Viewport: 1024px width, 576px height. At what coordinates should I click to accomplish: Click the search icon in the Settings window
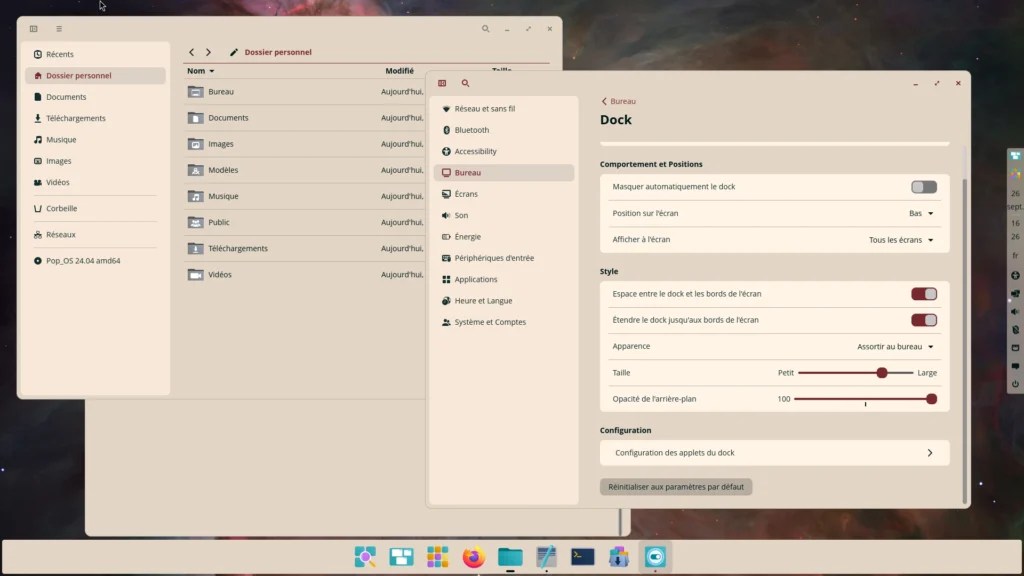tap(466, 83)
